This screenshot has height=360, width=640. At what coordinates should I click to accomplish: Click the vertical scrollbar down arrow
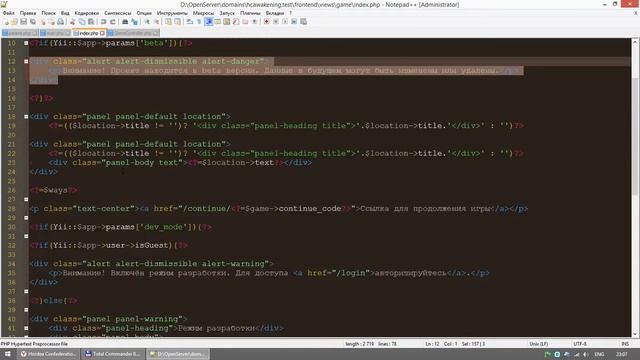(636, 333)
